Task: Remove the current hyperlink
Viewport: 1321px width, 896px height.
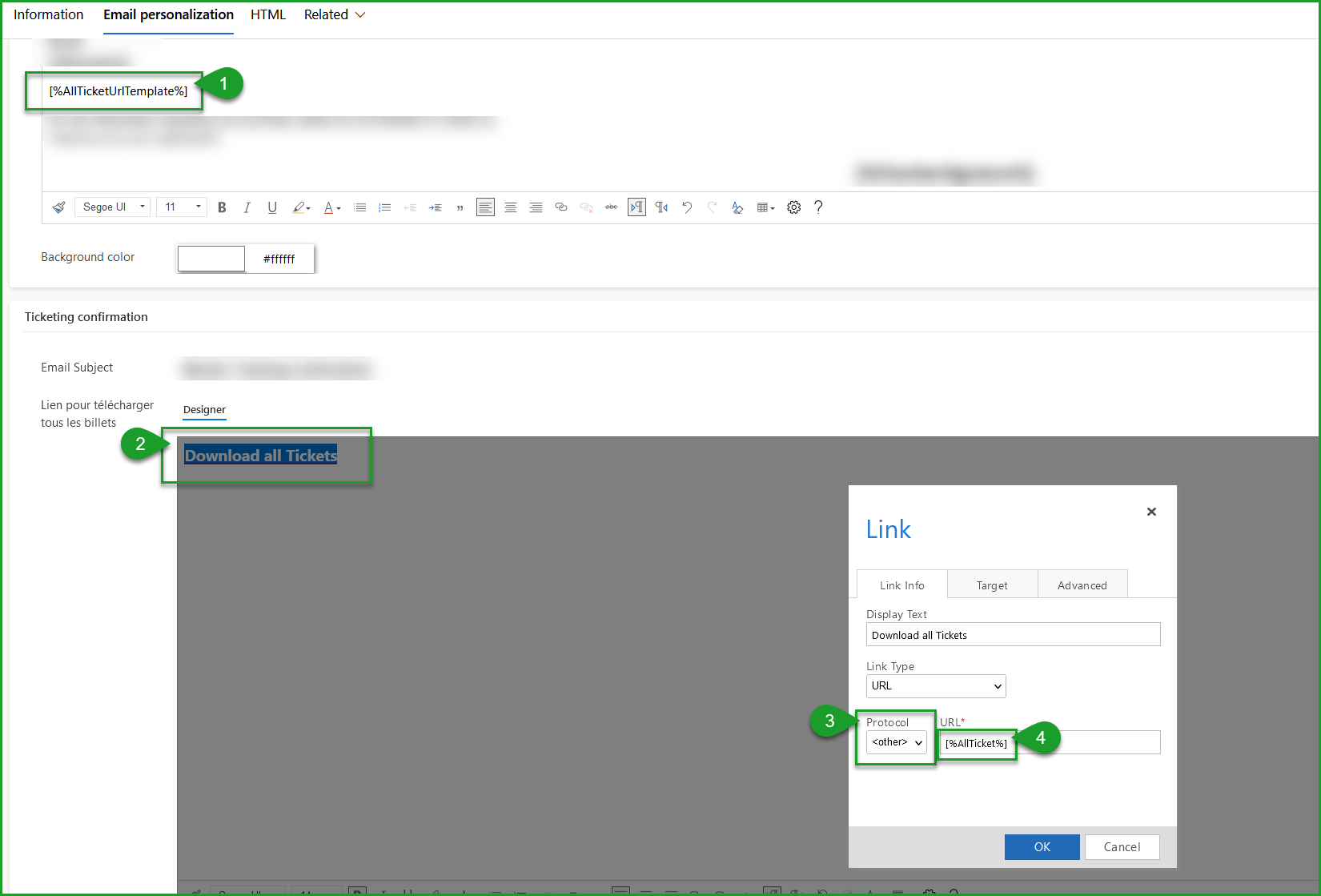Action: (586, 207)
